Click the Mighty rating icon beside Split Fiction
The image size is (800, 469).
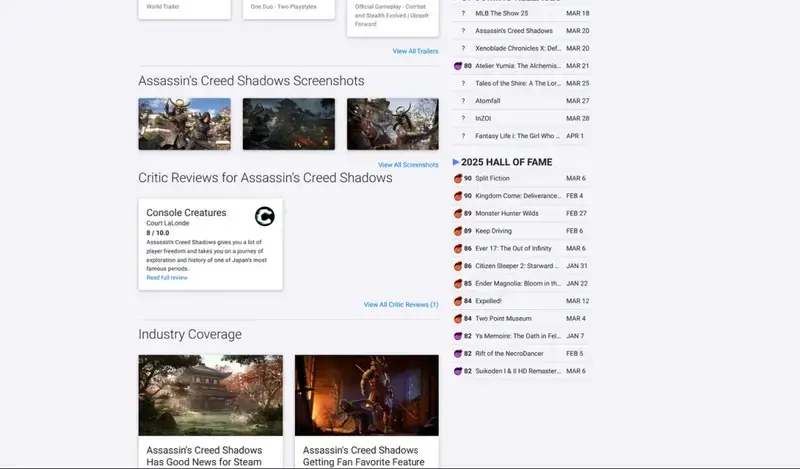pos(458,178)
